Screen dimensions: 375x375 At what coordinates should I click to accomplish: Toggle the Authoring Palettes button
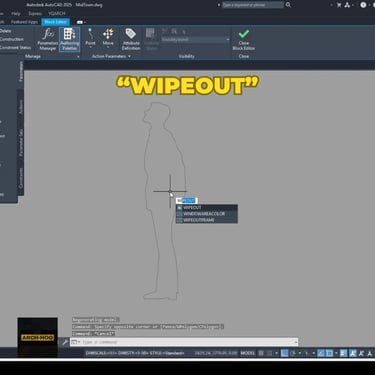(x=69, y=39)
